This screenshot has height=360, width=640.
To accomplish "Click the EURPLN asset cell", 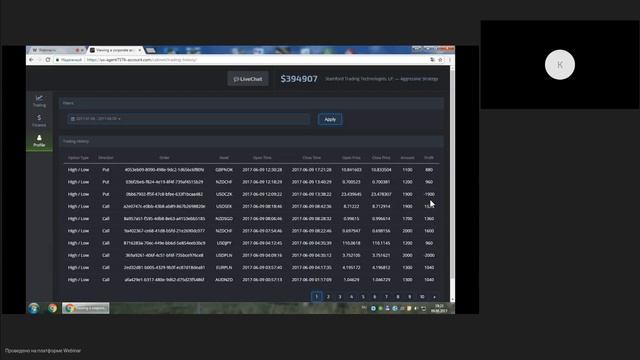I will point(224,268).
